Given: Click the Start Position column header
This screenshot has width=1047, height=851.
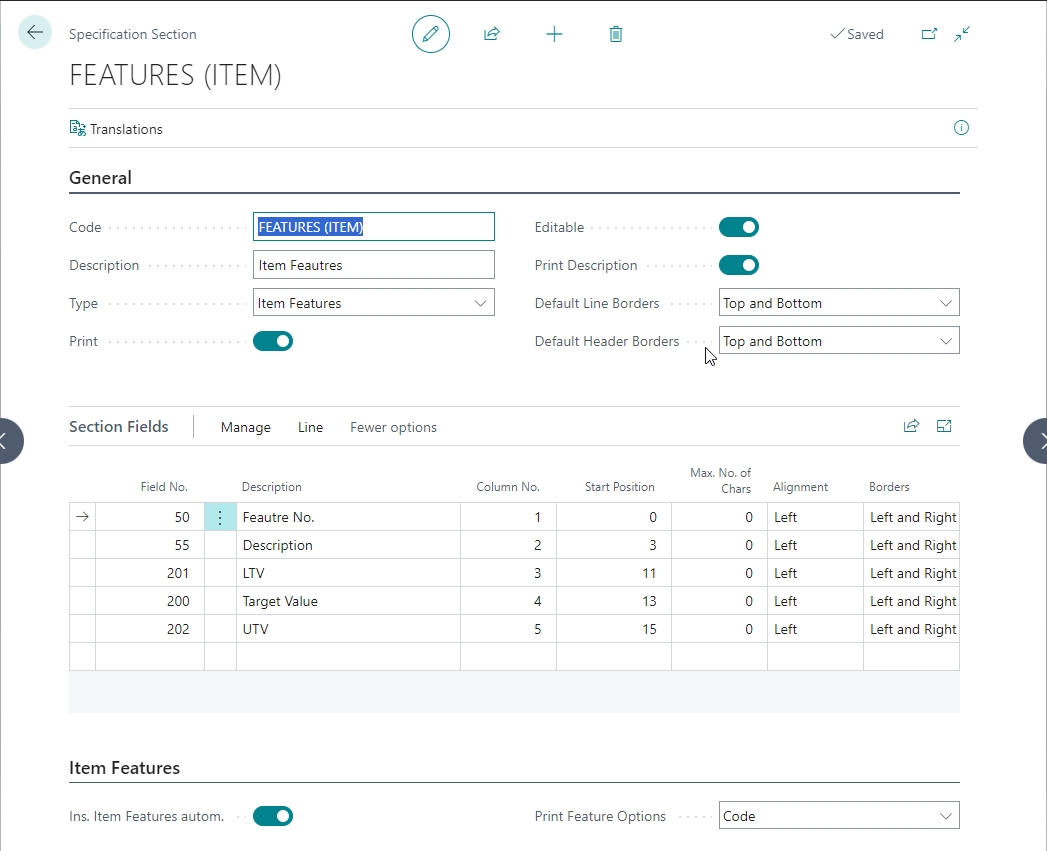Looking at the screenshot, I should coord(619,487).
